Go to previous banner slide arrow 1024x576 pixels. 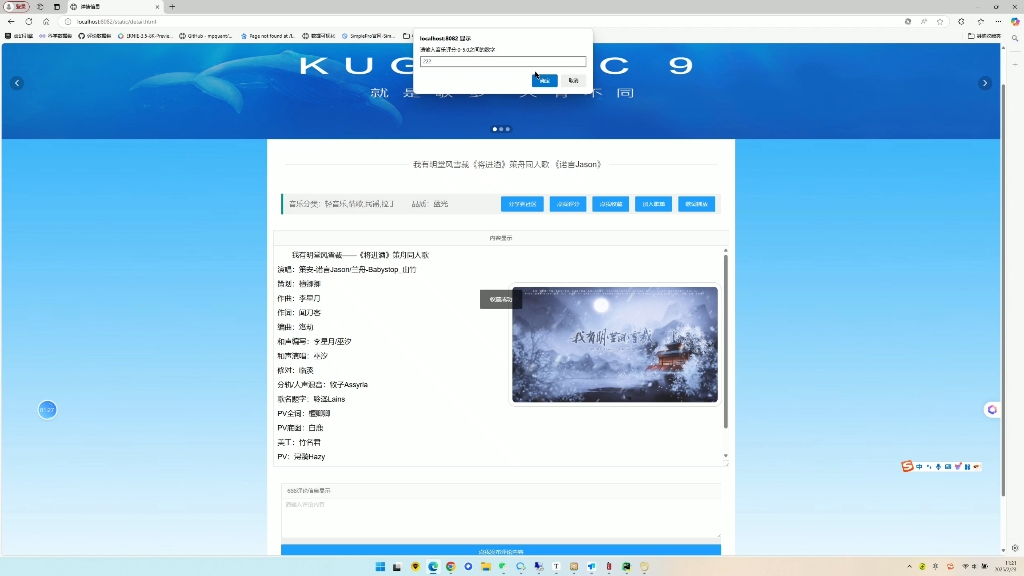pos(17,83)
